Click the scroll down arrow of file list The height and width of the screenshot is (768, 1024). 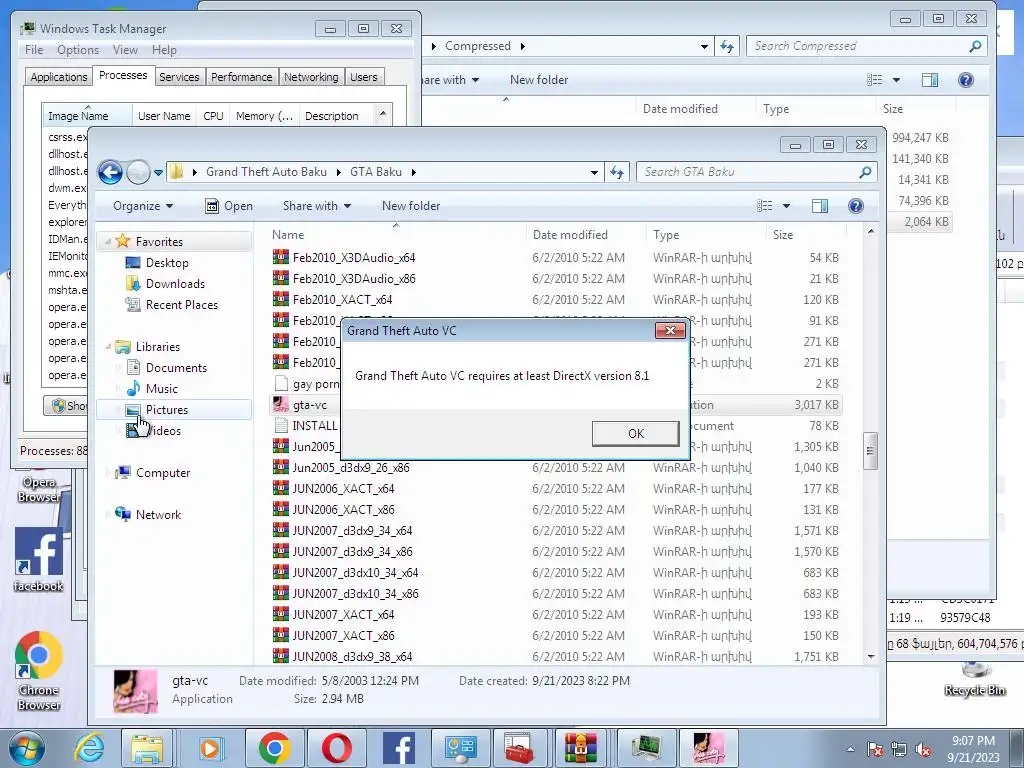[x=871, y=656]
